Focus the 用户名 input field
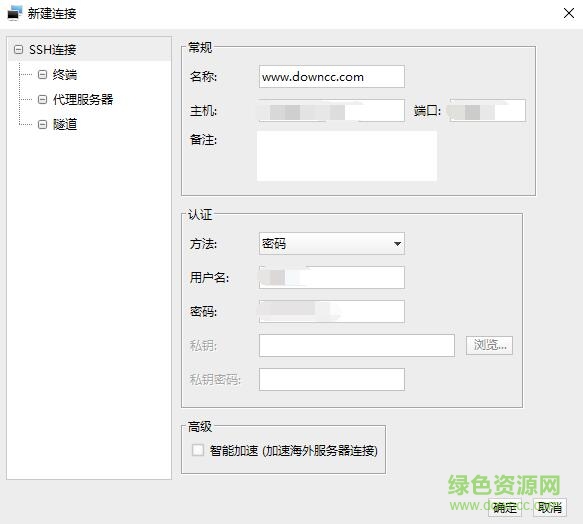The height and width of the screenshot is (524, 583). pos(332,277)
